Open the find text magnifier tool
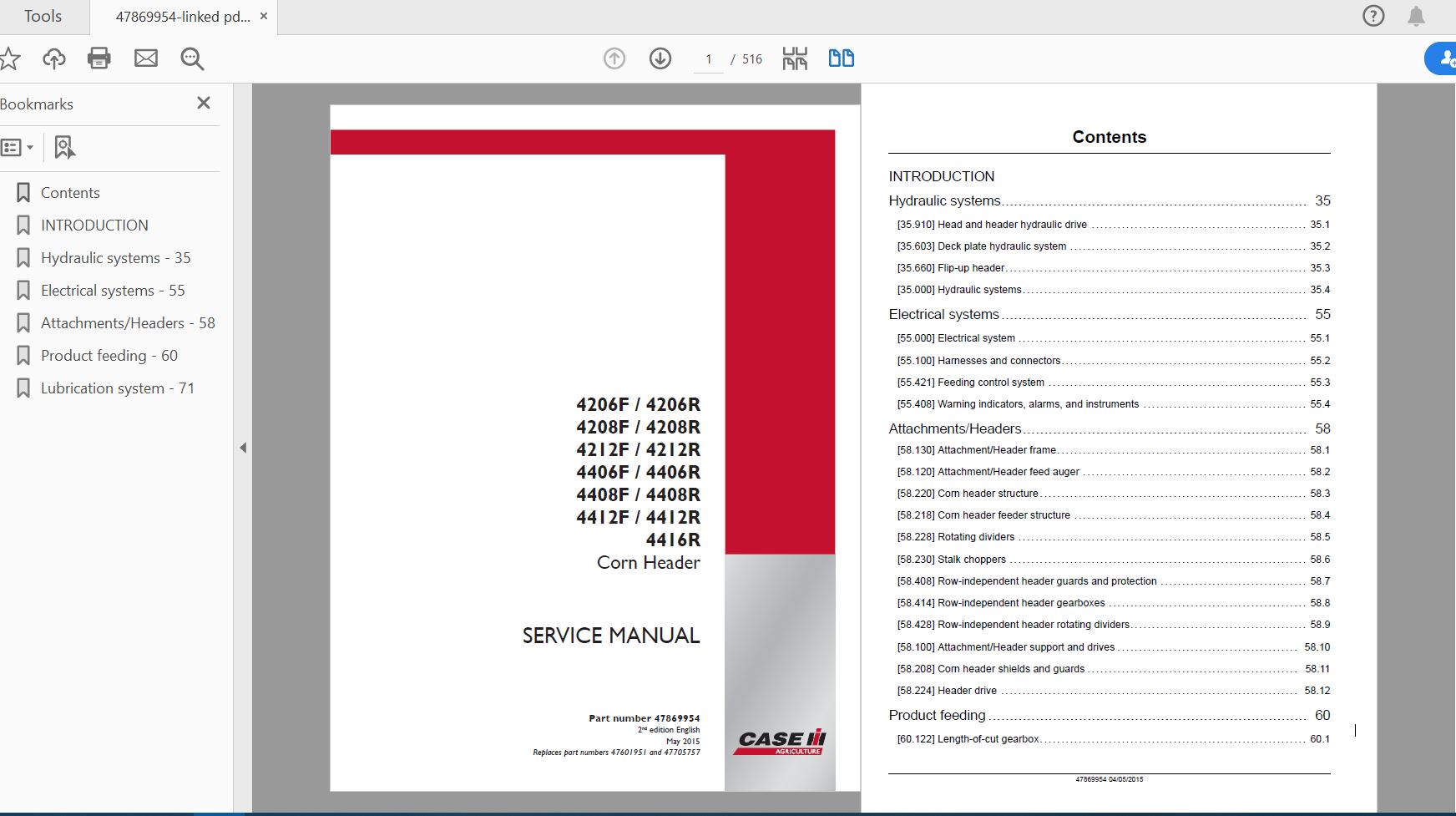 click(192, 58)
